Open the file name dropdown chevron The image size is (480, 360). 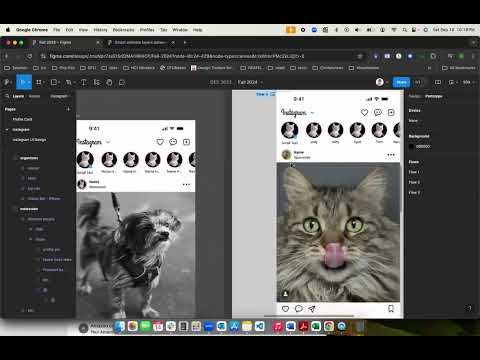[262, 82]
